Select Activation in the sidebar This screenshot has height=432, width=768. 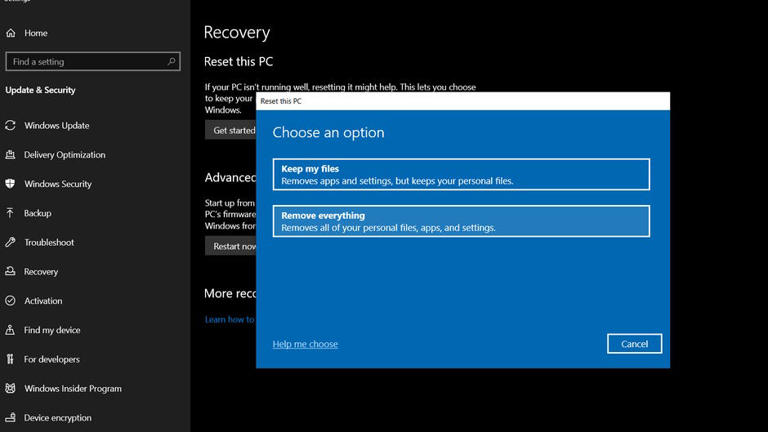(x=43, y=301)
